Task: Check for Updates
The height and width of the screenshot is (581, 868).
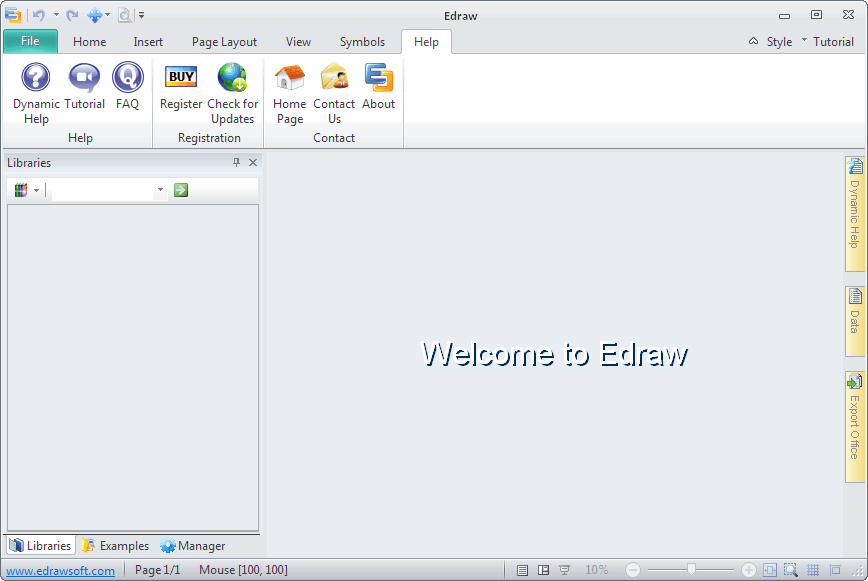Action: click(232, 94)
